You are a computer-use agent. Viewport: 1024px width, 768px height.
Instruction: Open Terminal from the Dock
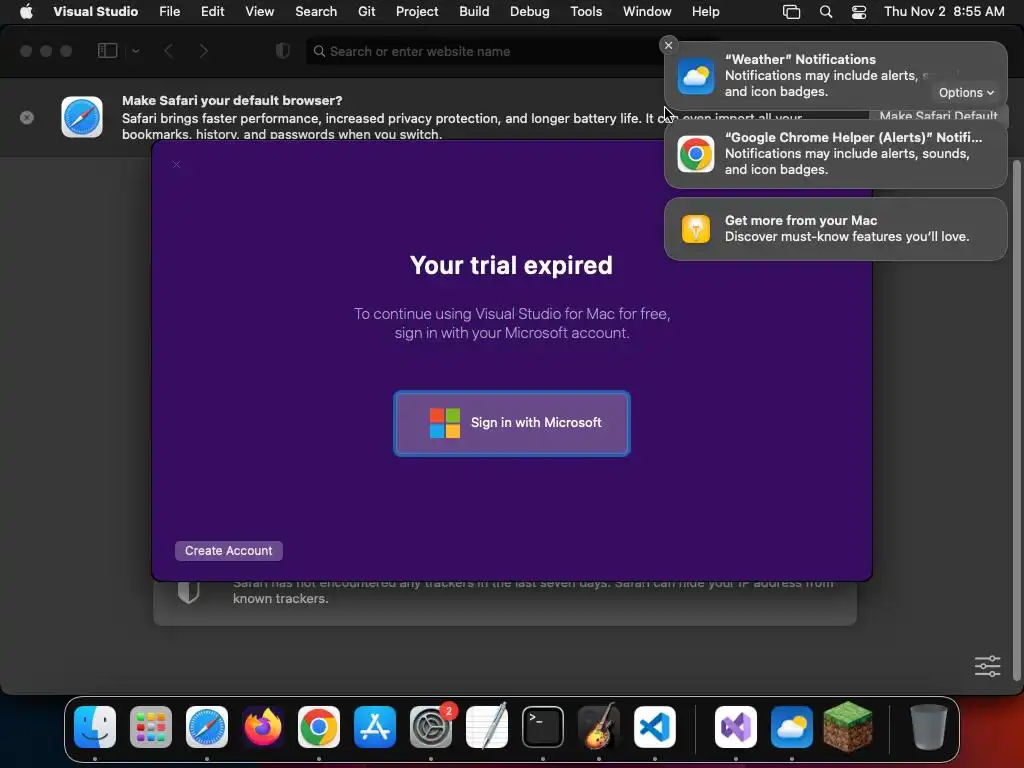point(543,726)
